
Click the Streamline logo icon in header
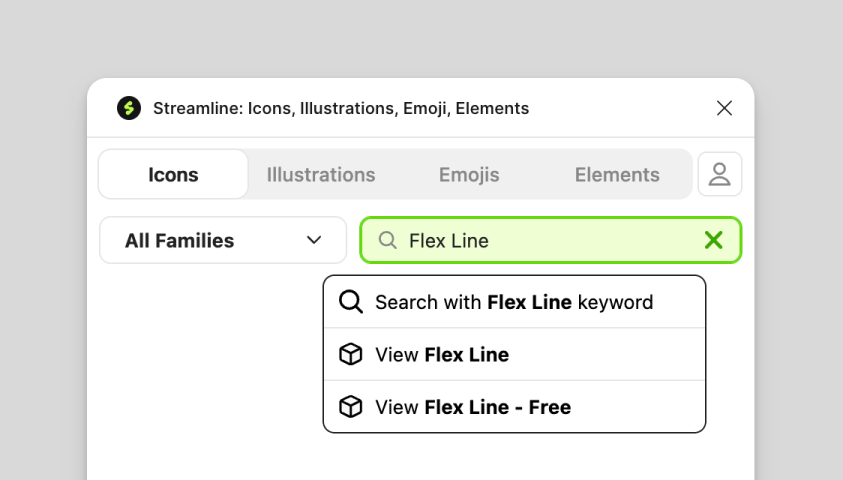[129, 108]
